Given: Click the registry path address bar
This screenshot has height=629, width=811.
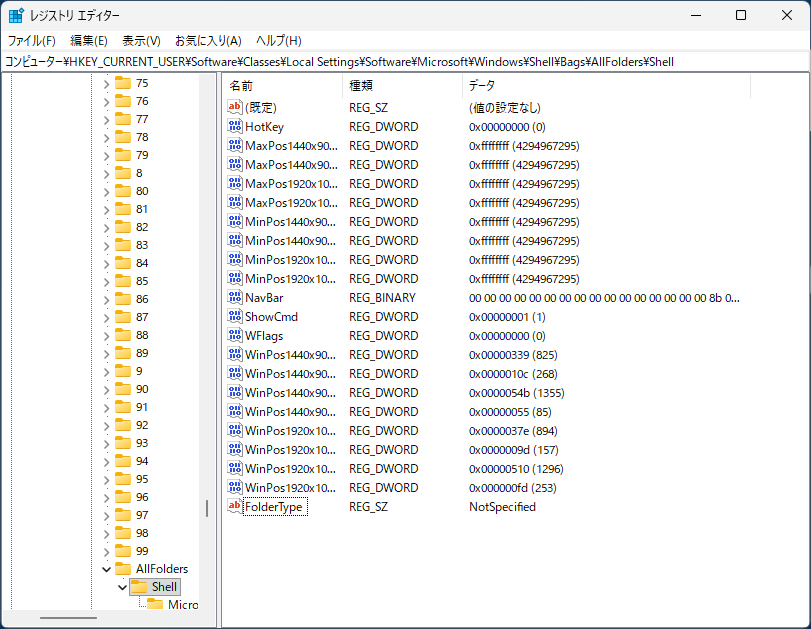Looking at the screenshot, I should click(400, 62).
